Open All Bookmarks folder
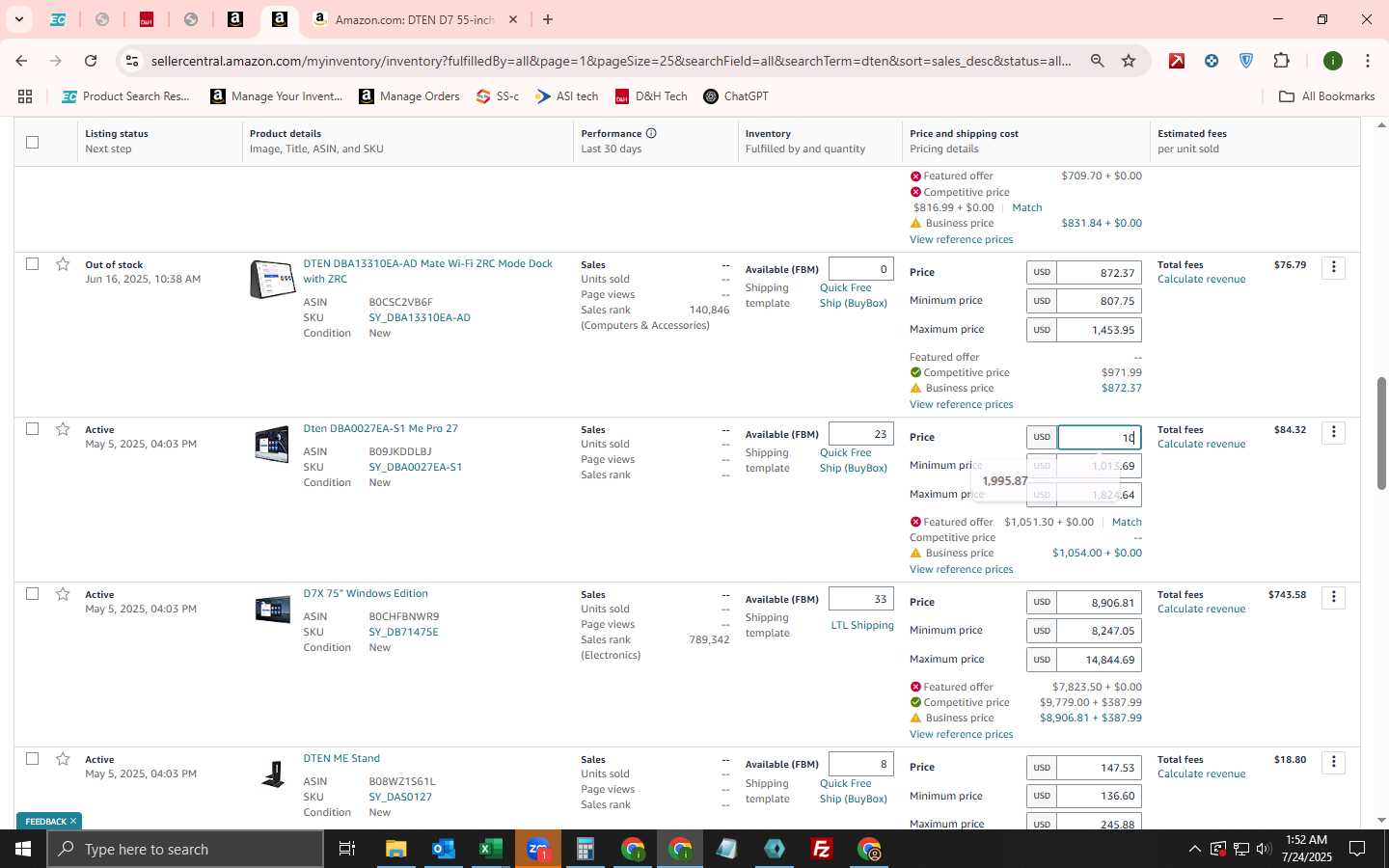This screenshot has height=868, width=1389. (1326, 96)
